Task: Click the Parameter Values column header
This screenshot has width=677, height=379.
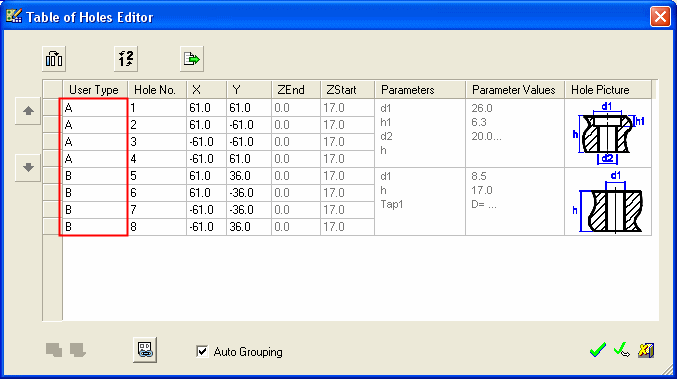Action: pyautogui.click(x=515, y=90)
